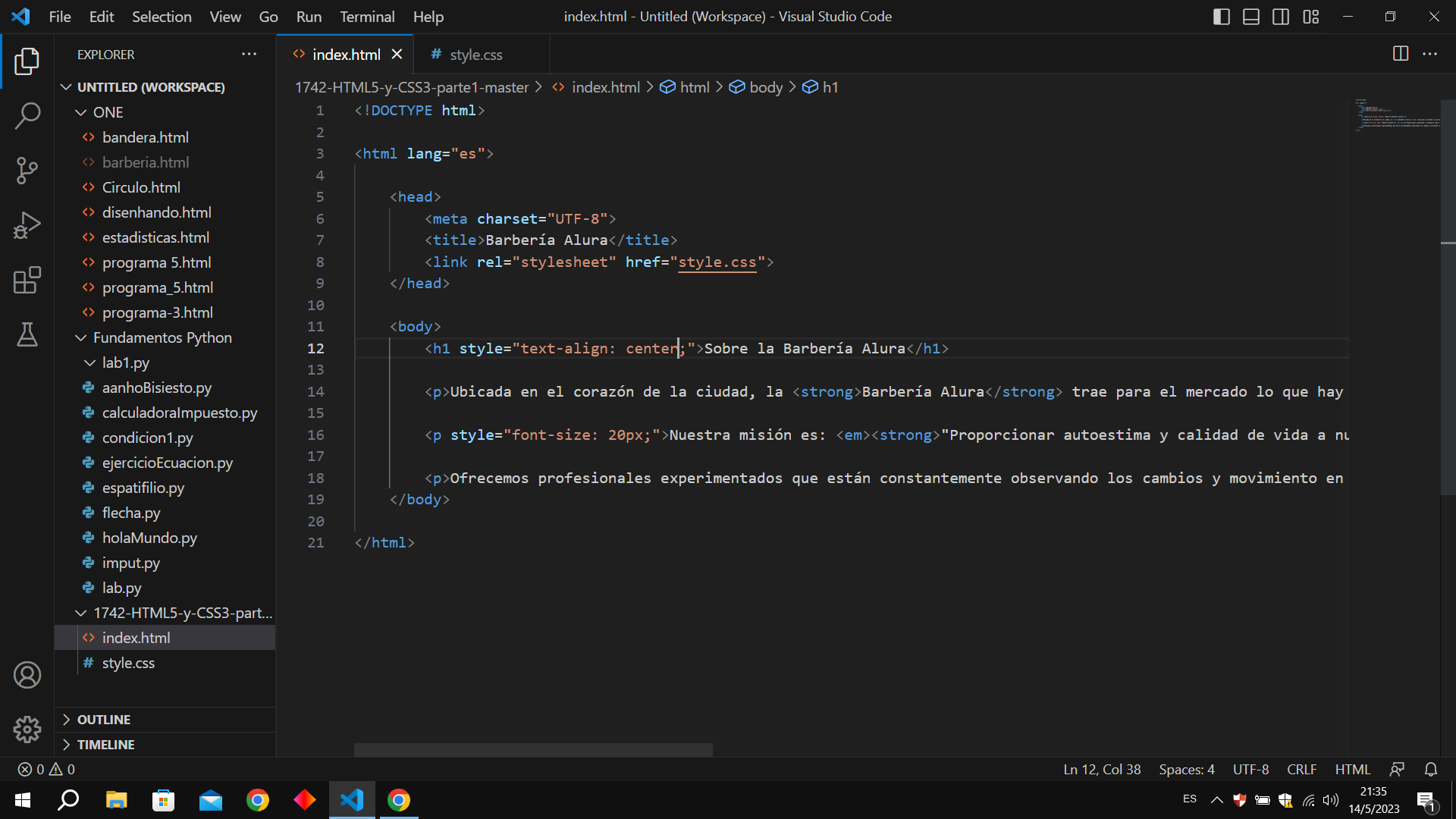Click the VS Code logo icon in title bar
Image resolution: width=1456 pixels, height=819 pixels.
coord(21,17)
